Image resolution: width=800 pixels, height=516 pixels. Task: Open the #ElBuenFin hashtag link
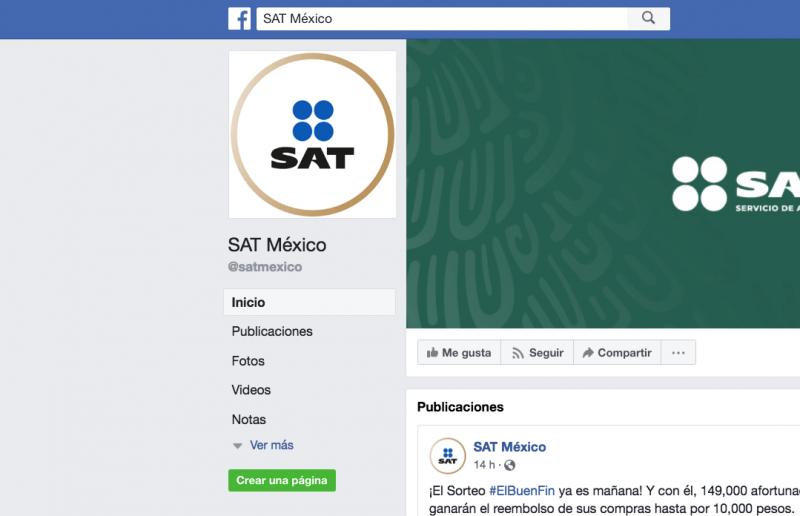[521, 491]
